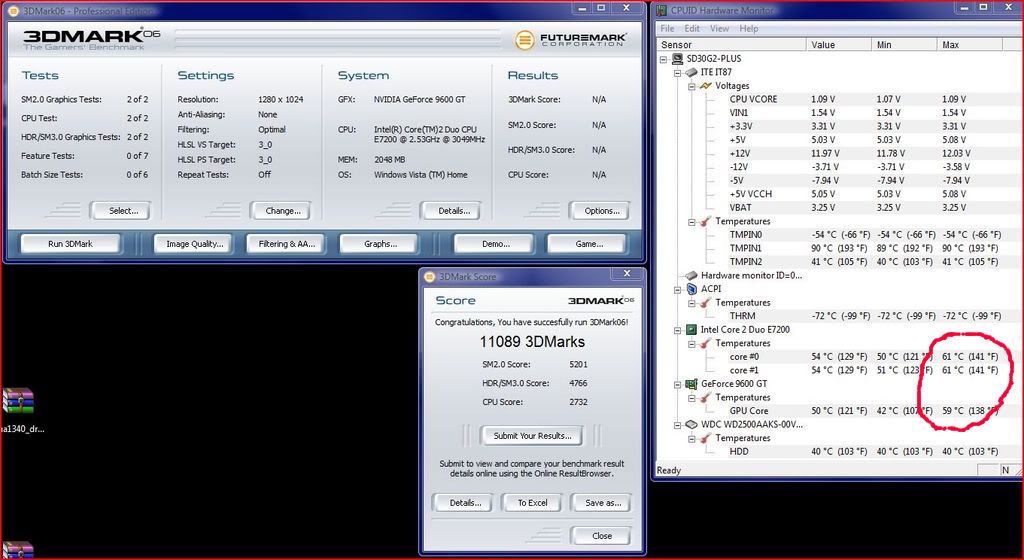Collapse GPU Temperatures node under GeForce
Image resolution: width=1024 pixels, height=560 pixels.
(692, 397)
